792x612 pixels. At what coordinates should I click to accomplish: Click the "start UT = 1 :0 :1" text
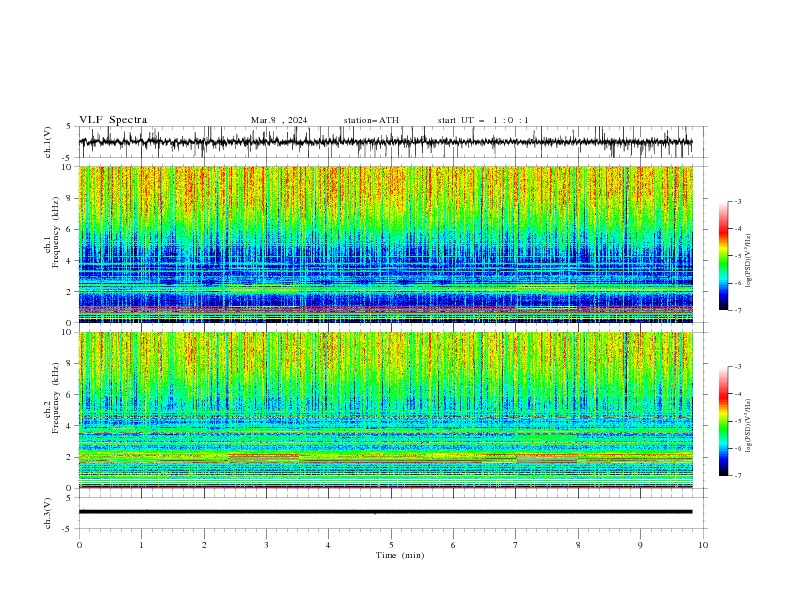point(483,120)
